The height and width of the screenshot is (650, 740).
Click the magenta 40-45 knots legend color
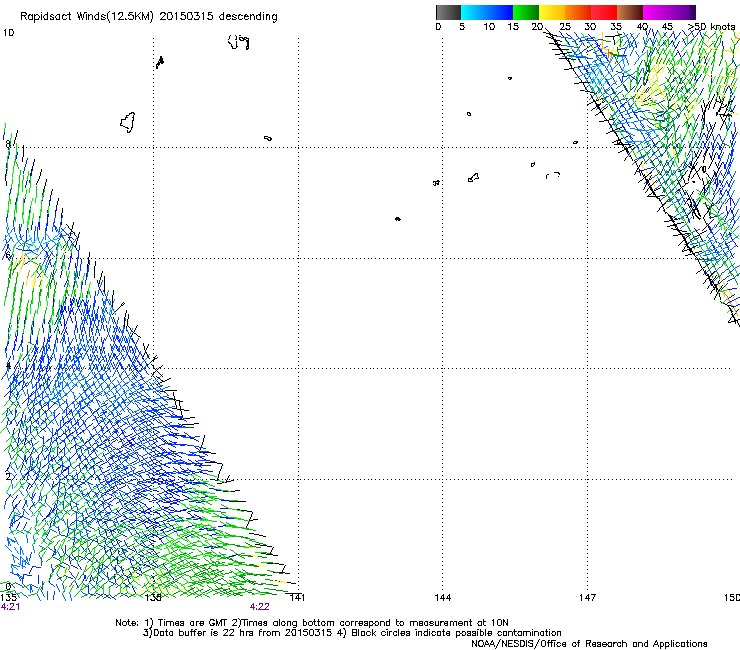(656, 12)
